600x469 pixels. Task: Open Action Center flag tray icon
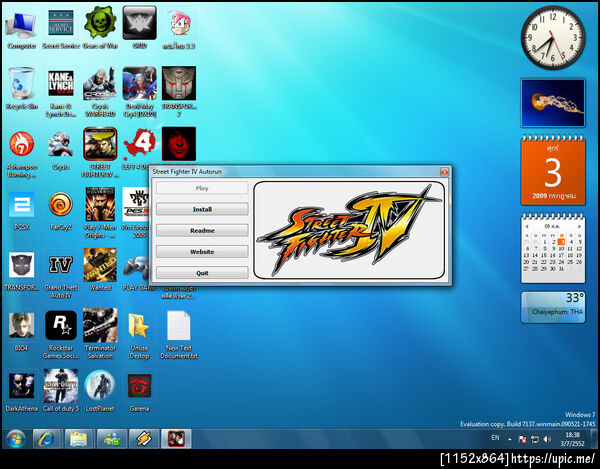(522, 440)
